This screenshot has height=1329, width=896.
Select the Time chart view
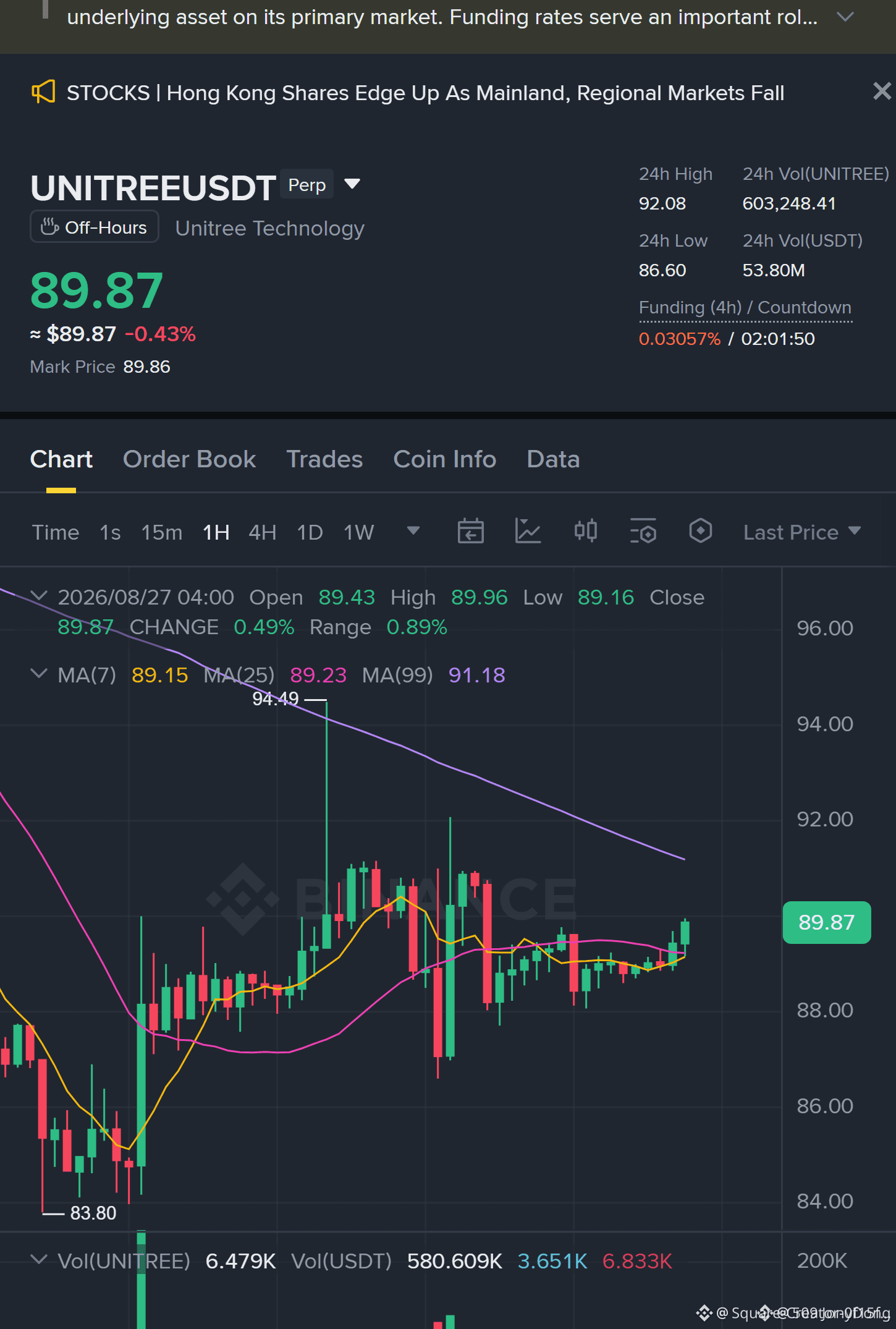pyautogui.click(x=56, y=532)
